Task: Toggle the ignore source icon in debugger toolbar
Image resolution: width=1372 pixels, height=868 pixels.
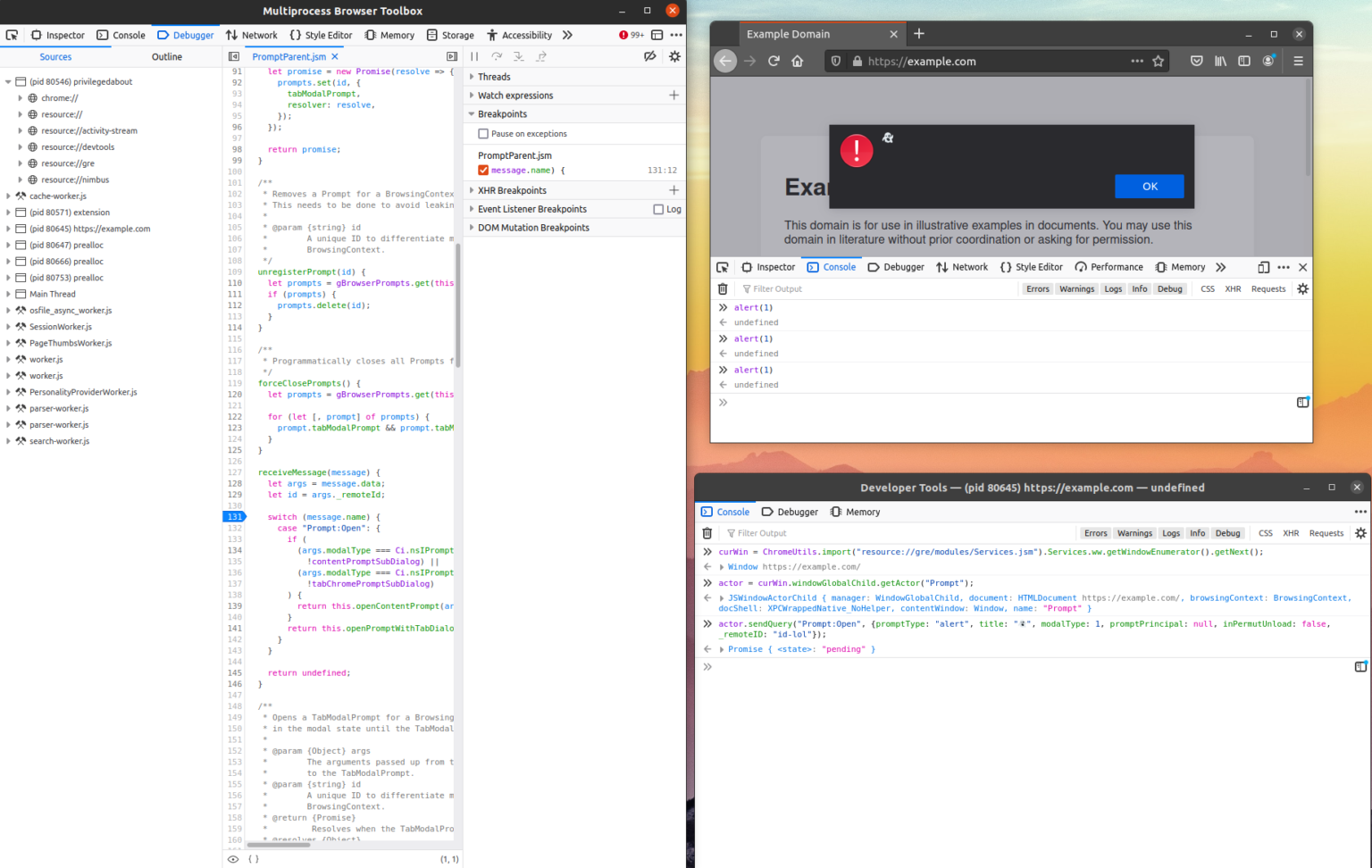Action: point(649,55)
